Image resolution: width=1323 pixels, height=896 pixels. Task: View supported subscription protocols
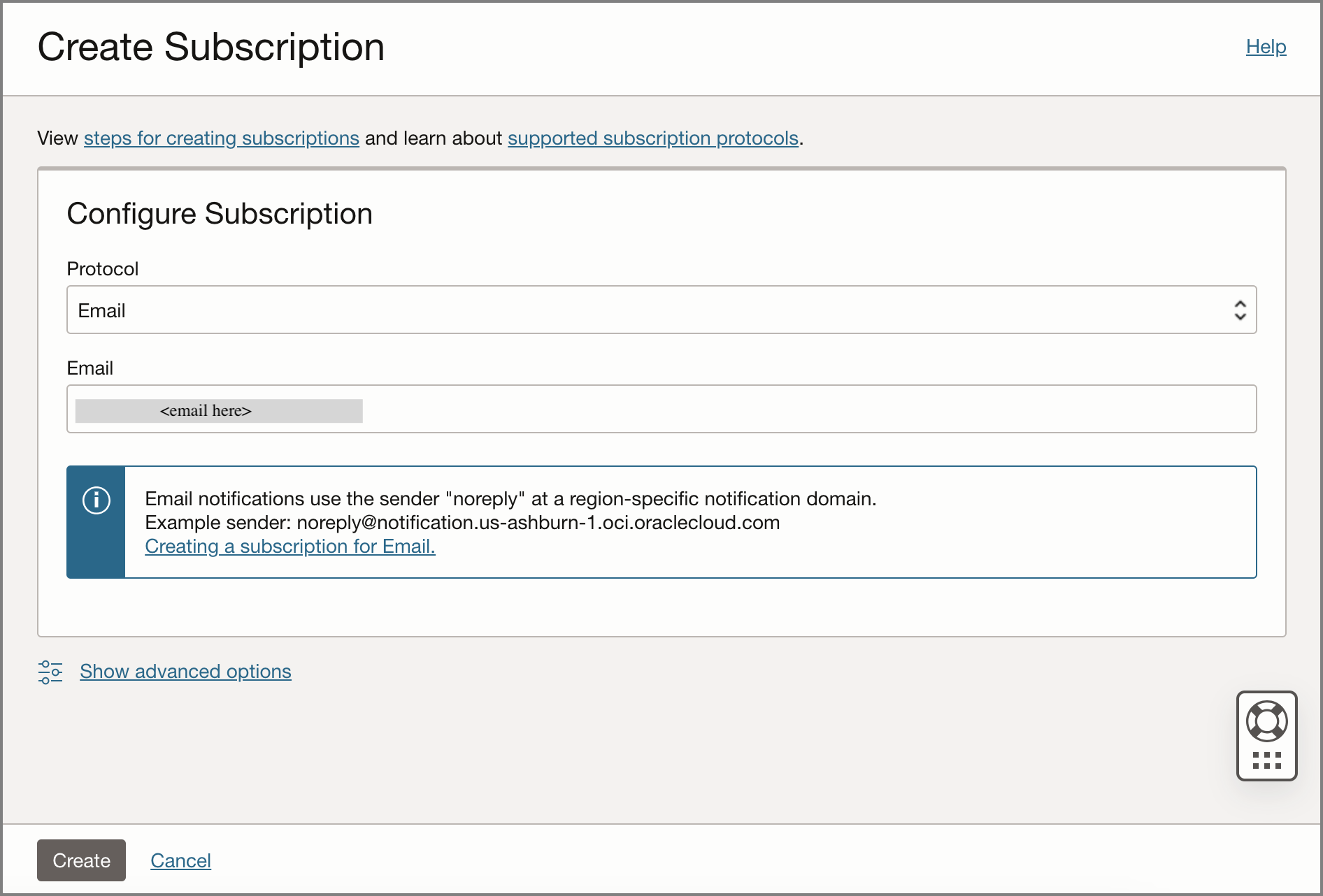pos(653,138)
